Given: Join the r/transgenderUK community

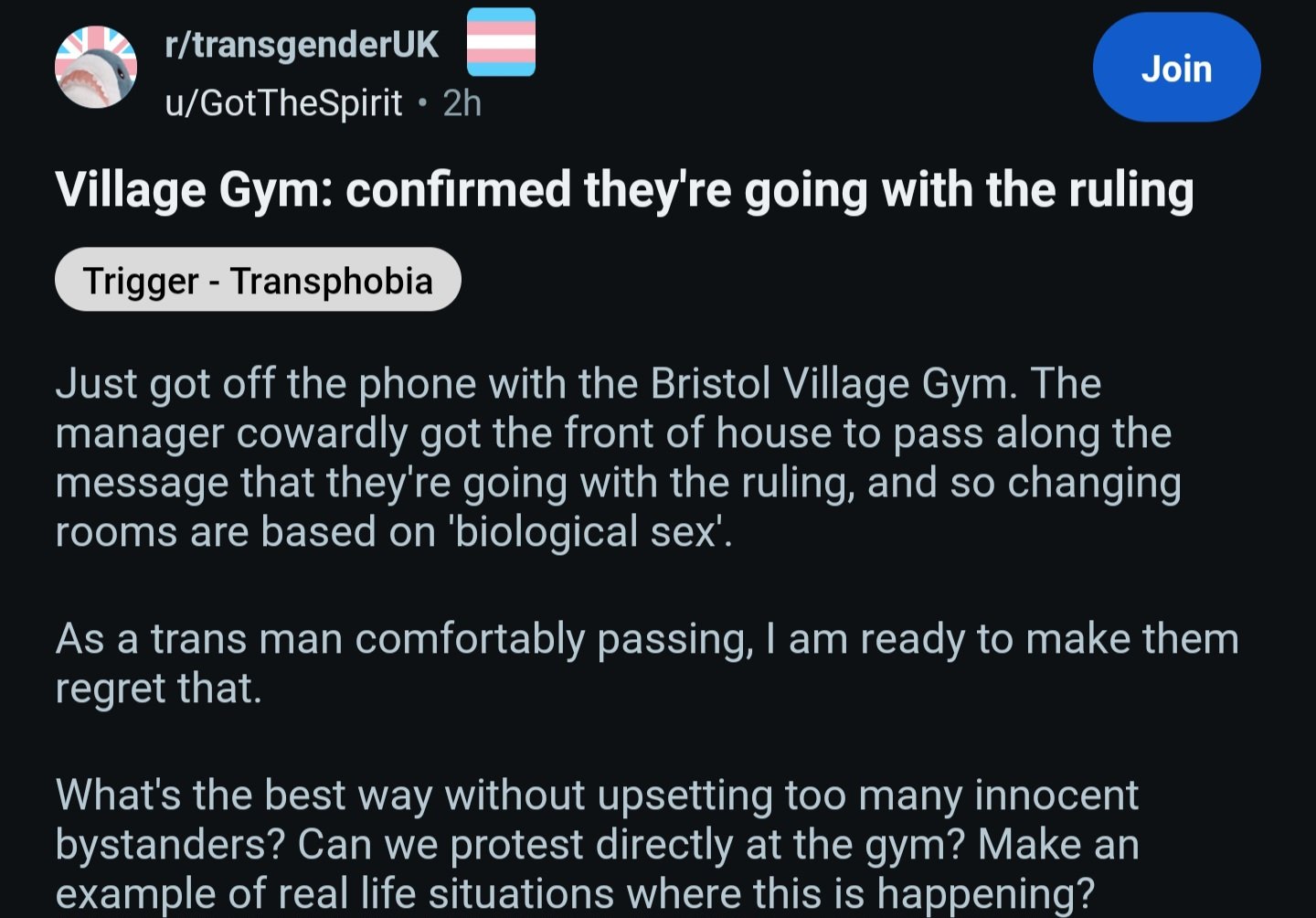Looking at the screenshot, I should (x=1176, y=68).
